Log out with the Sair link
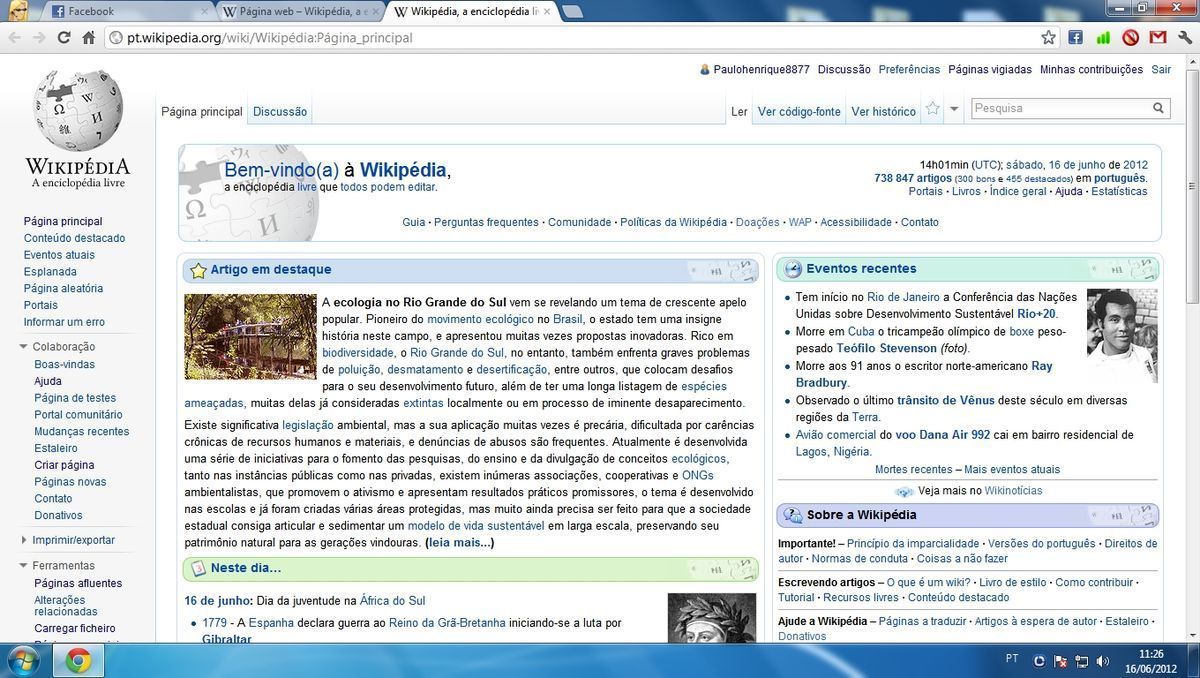This screenshot has height=678, width=1200. [x=1161, y=70]
